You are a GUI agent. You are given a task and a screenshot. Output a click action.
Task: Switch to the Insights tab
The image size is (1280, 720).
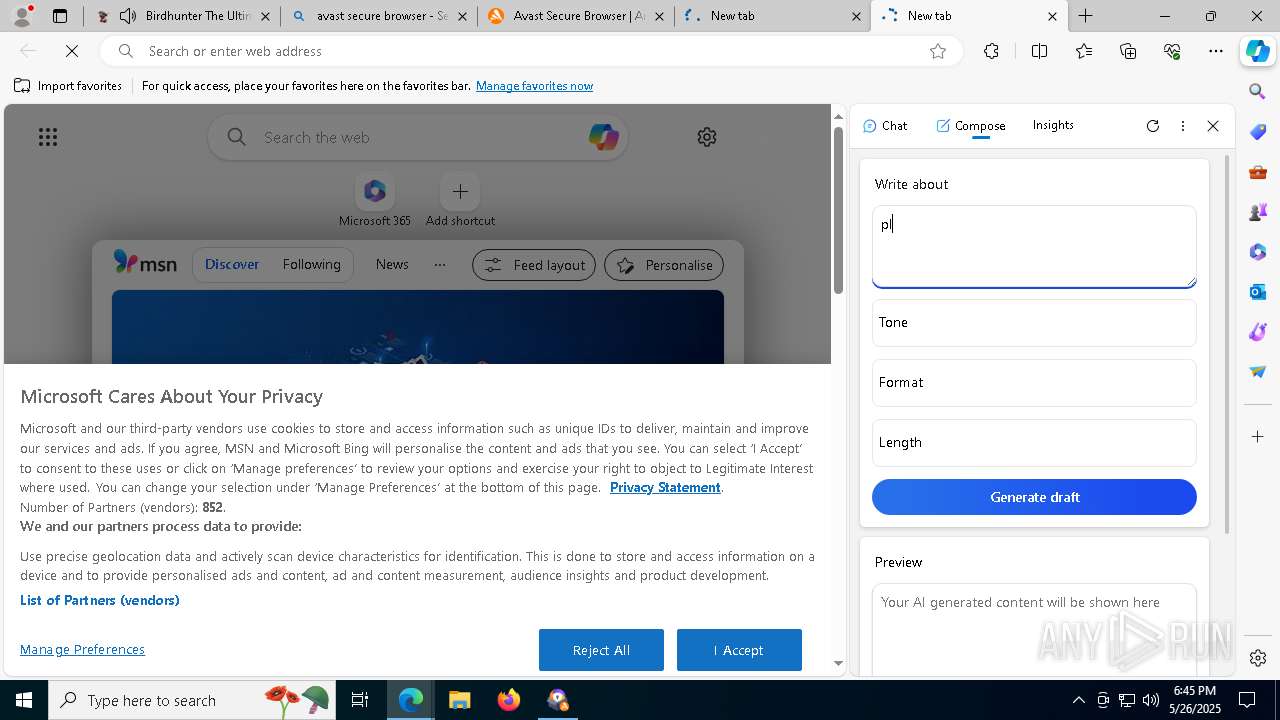[1053, 125]
